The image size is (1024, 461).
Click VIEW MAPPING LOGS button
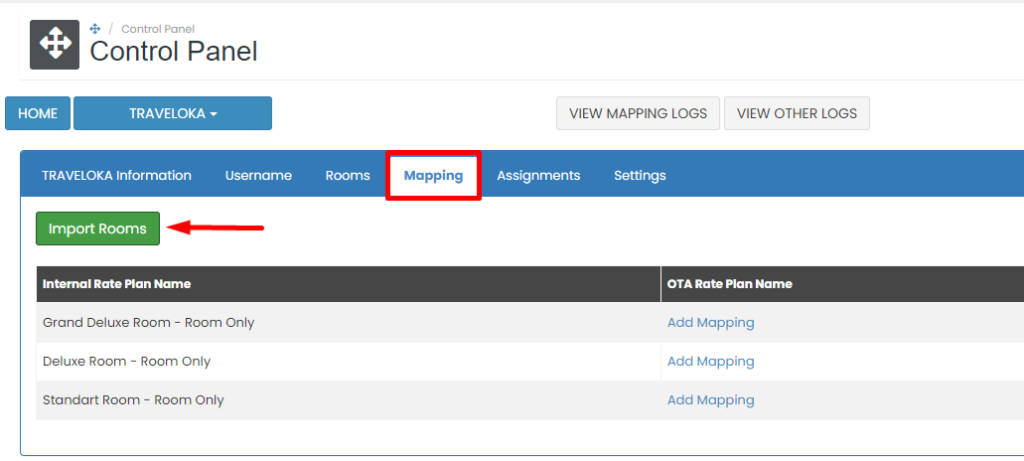tap(638, 114)
